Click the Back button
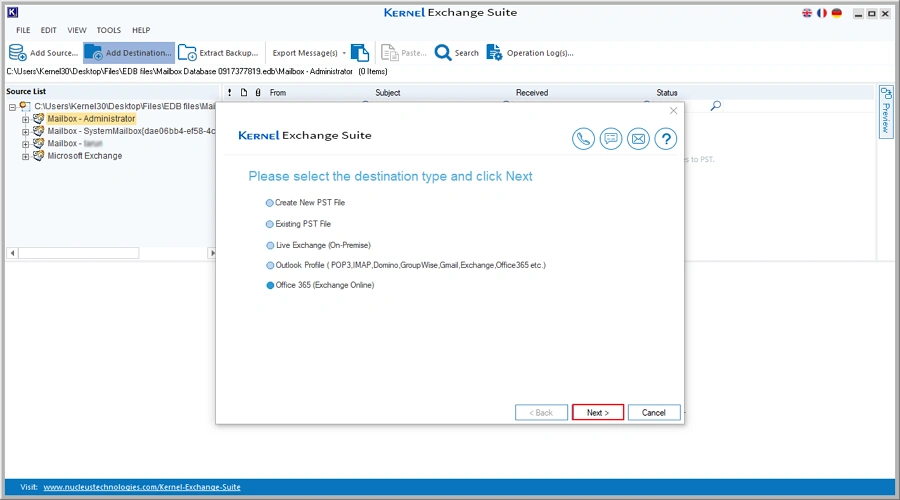The height and width of the screenshot is (500, 900). [x=541, y=413]
